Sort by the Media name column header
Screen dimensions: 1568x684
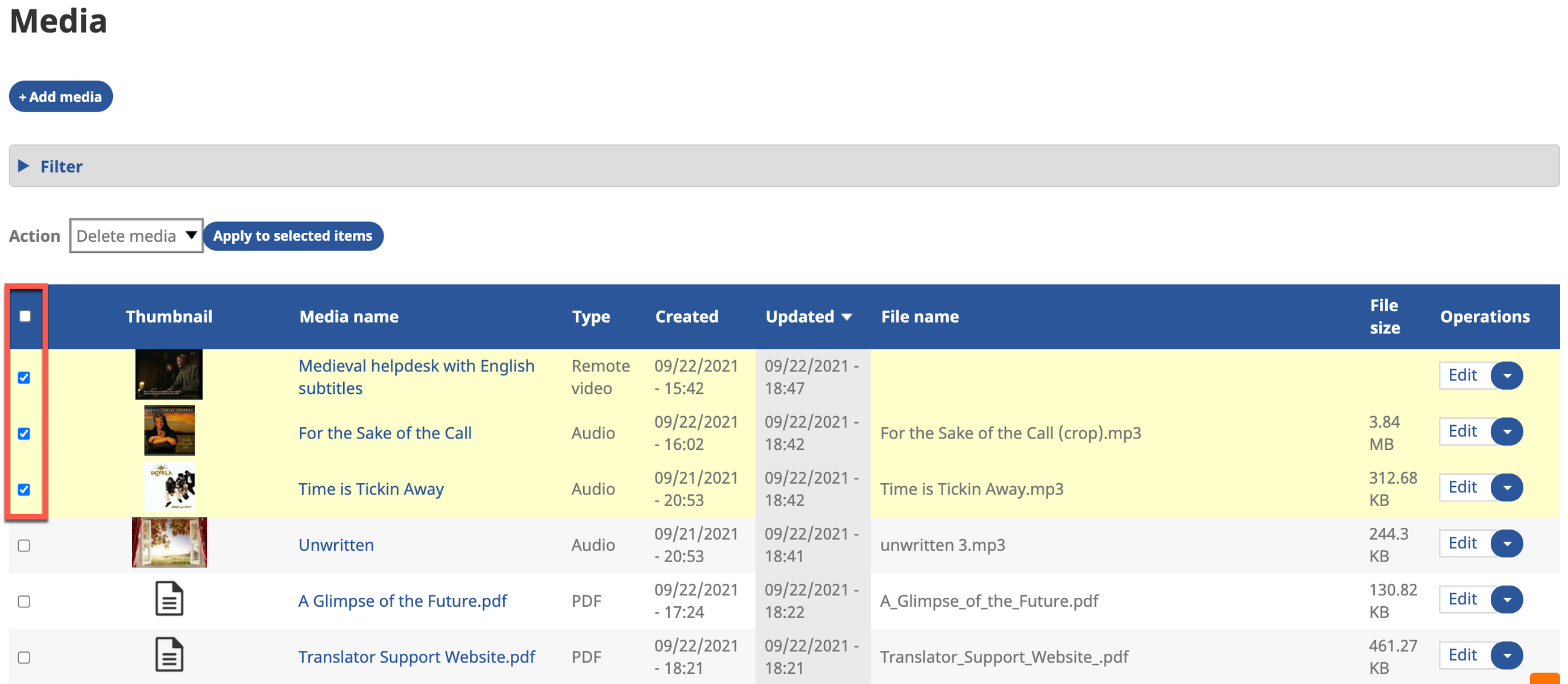[x=349, y=317]
